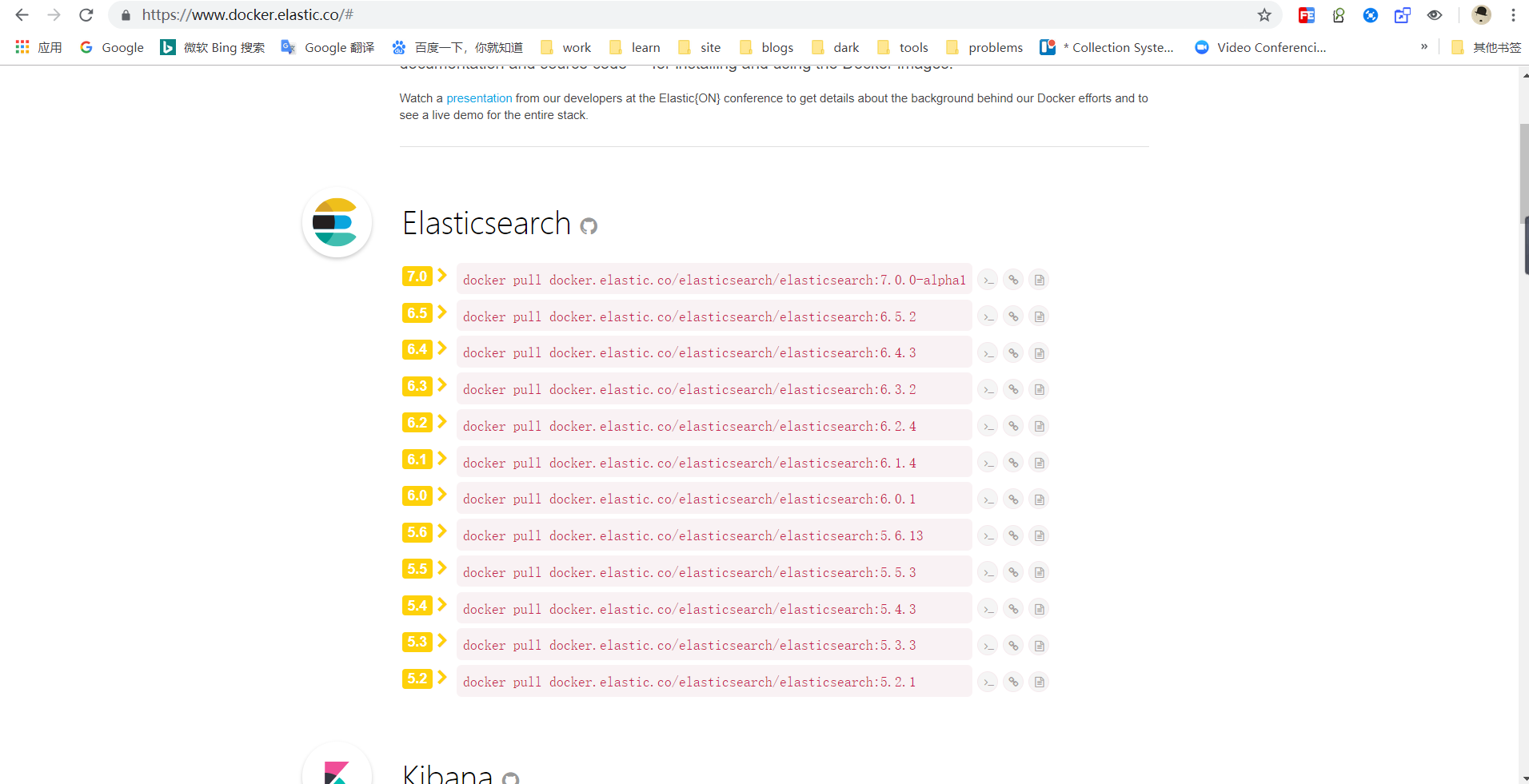Expand the 5.5 version chevron
The height and width of the screenshot is (784, 1529).
442,567
